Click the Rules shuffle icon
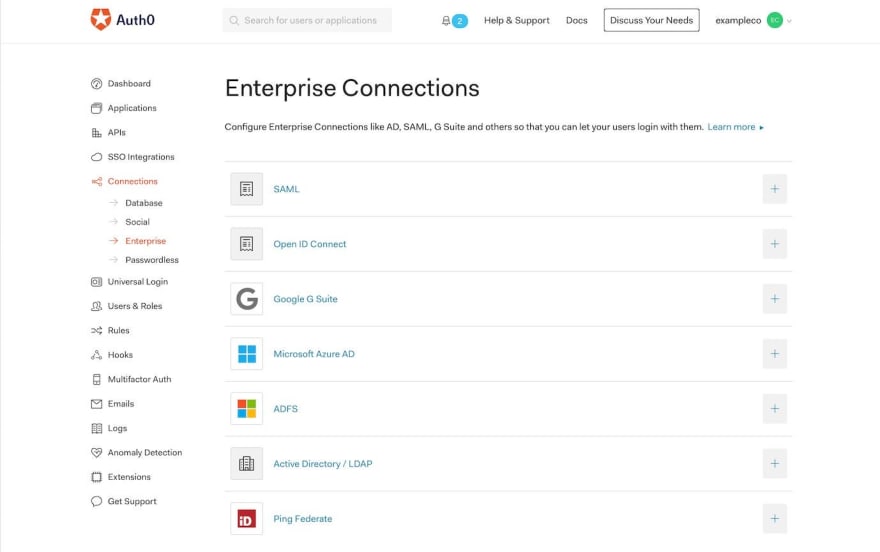Viewport: 880px width, 552px height. point(97,330)
